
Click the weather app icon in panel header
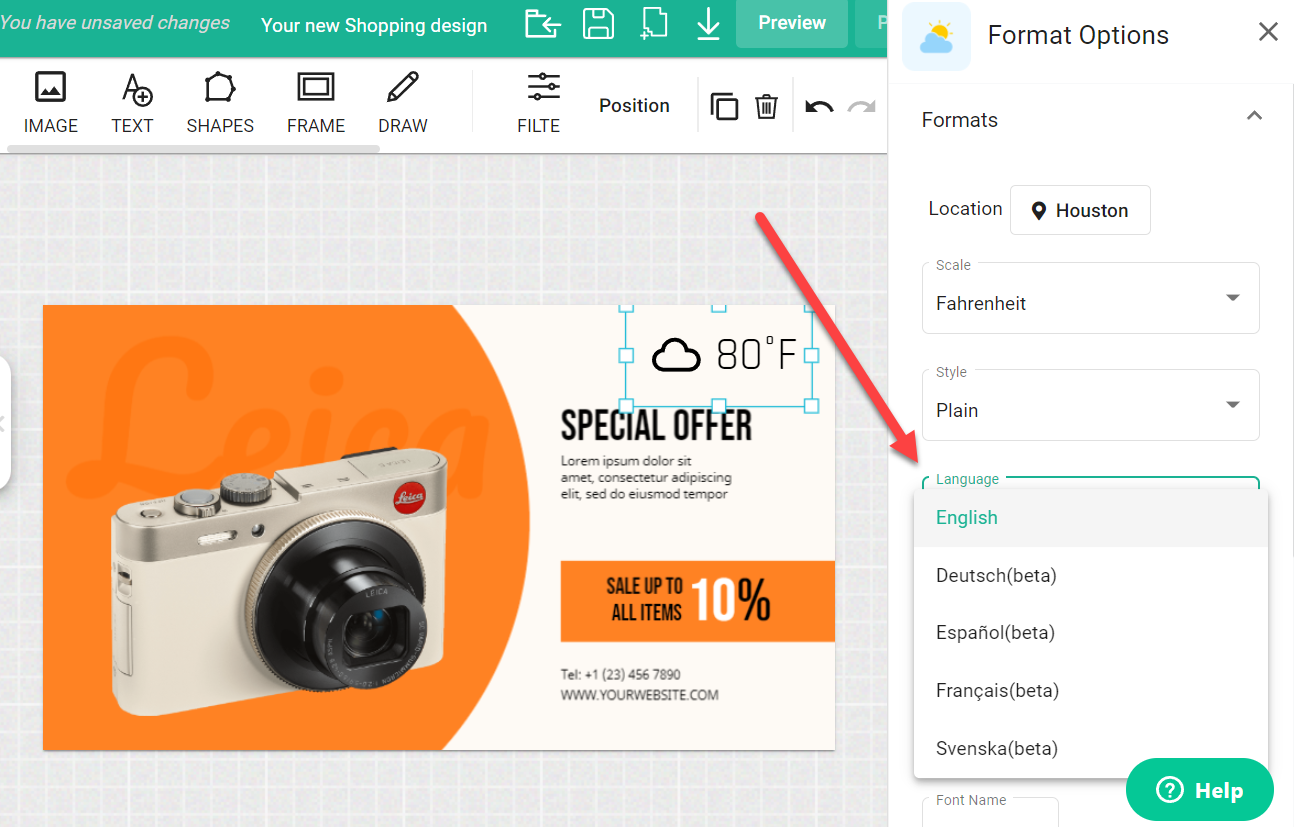tap(936, 36)
